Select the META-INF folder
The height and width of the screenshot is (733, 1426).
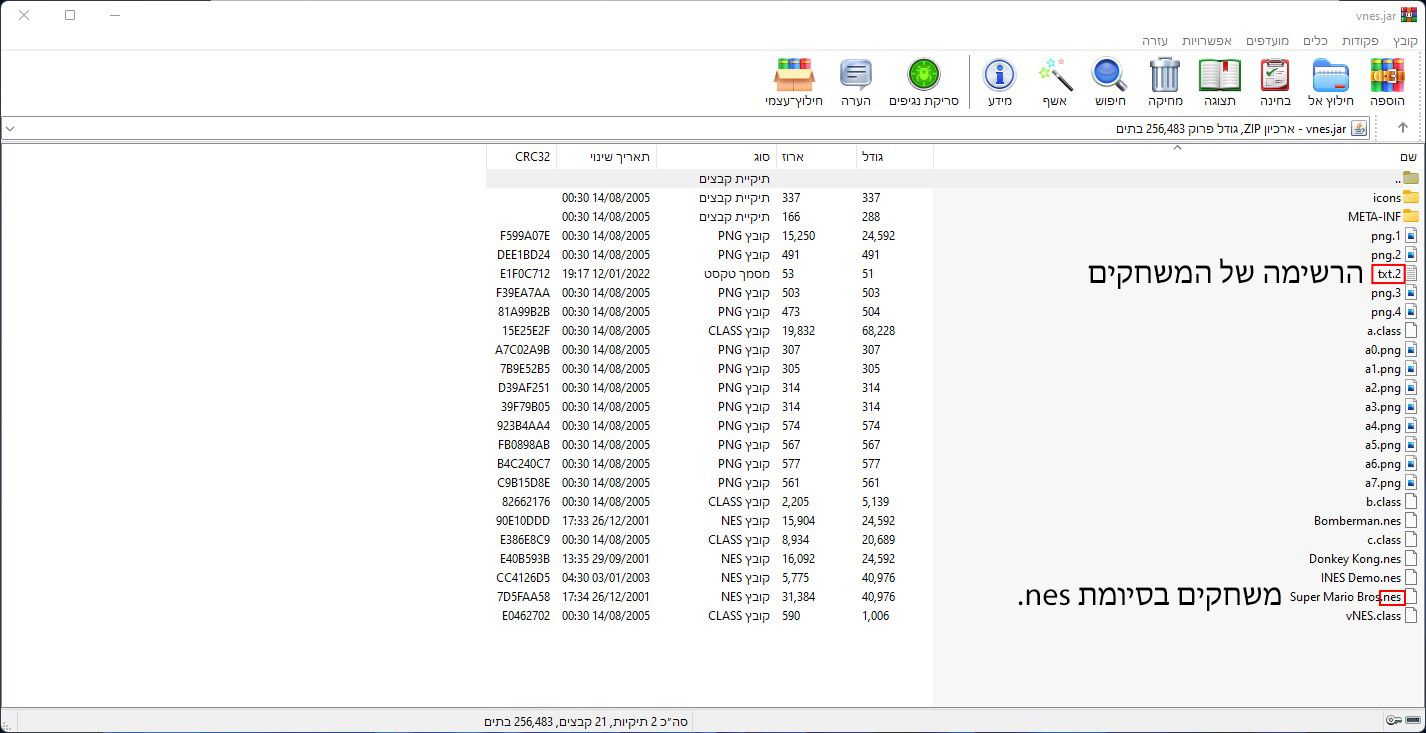[1374, 217]
